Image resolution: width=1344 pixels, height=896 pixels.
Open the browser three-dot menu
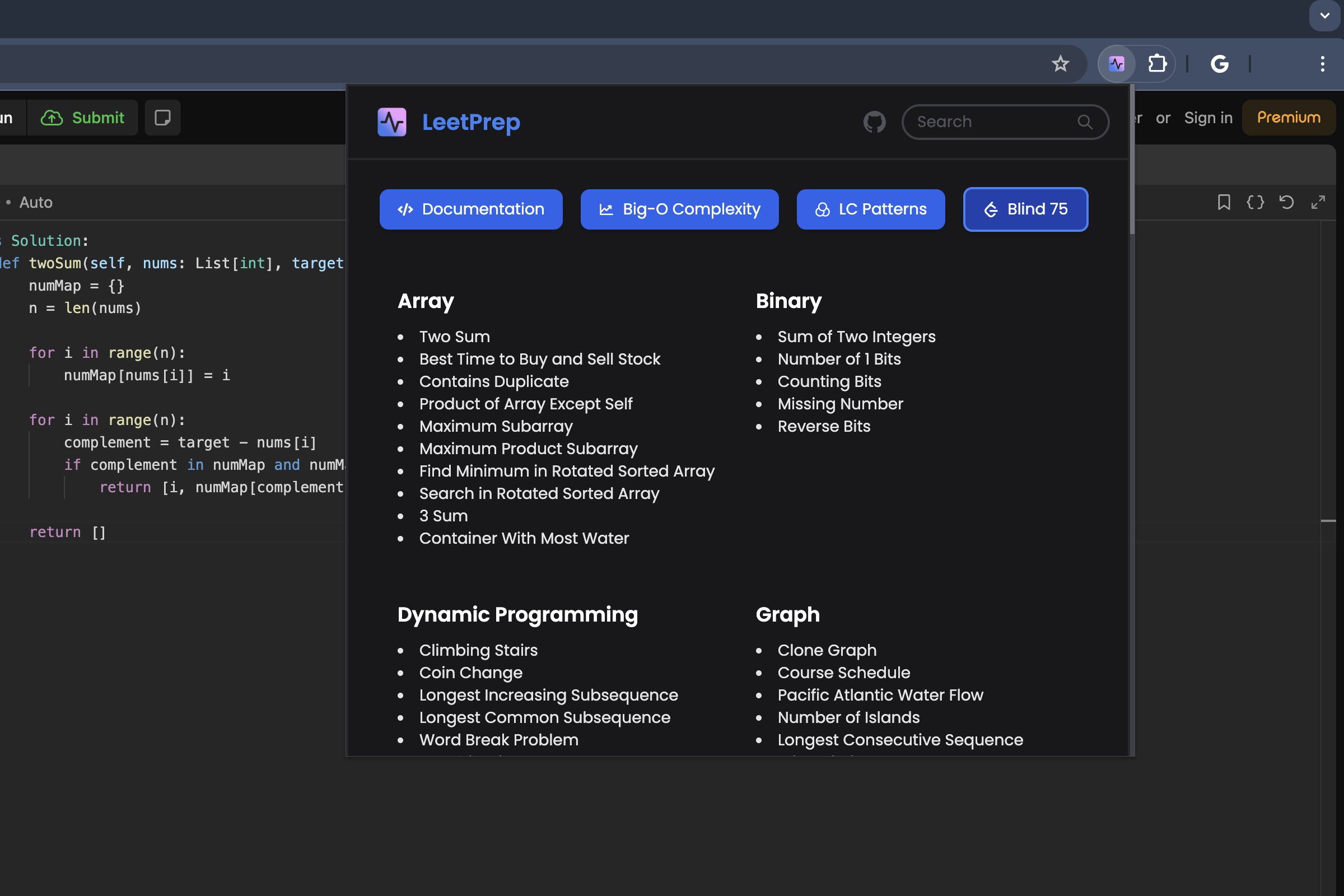point(1322,63)
